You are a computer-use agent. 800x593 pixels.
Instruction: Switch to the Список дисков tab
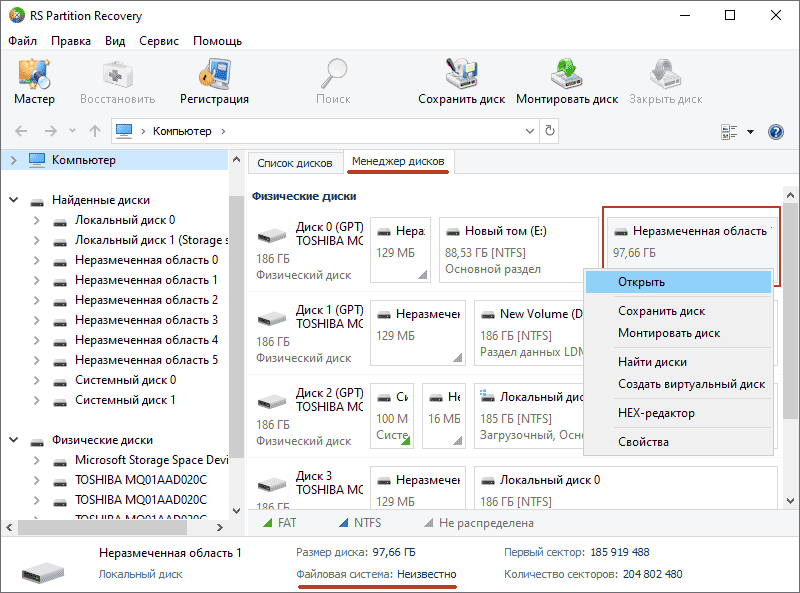coord(294,163)
